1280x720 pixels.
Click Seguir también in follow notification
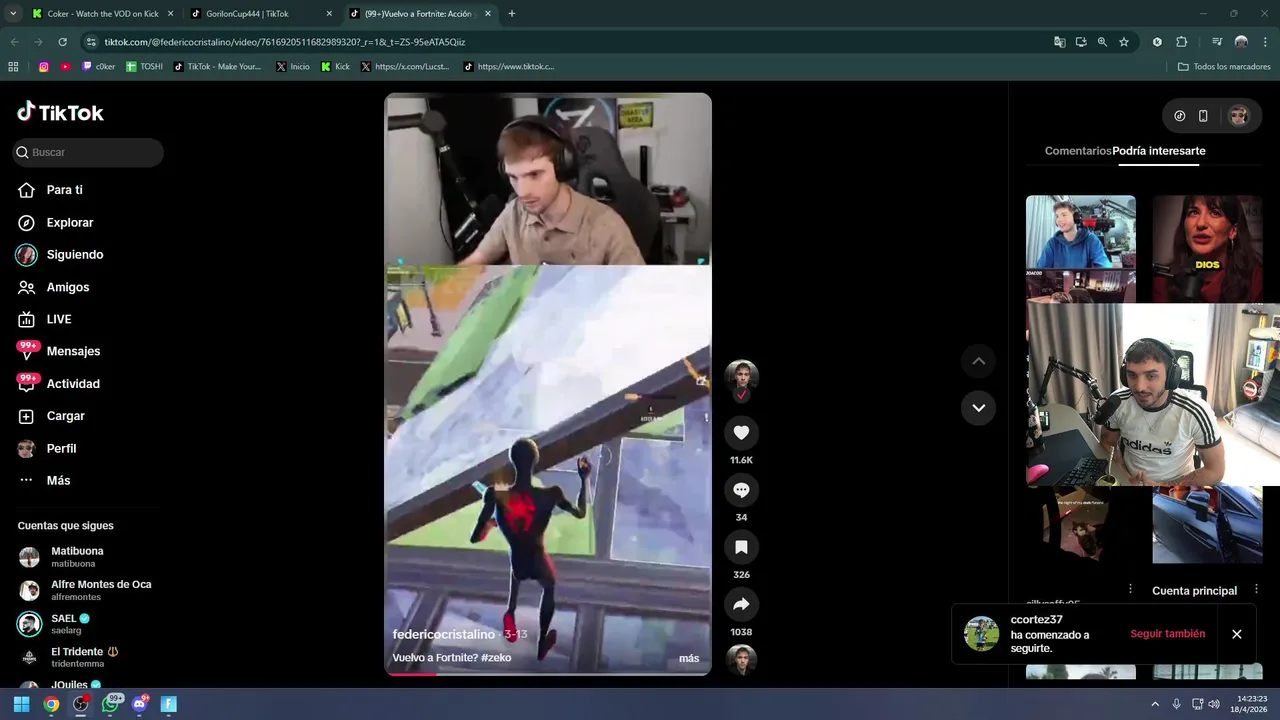(1167, 634)
